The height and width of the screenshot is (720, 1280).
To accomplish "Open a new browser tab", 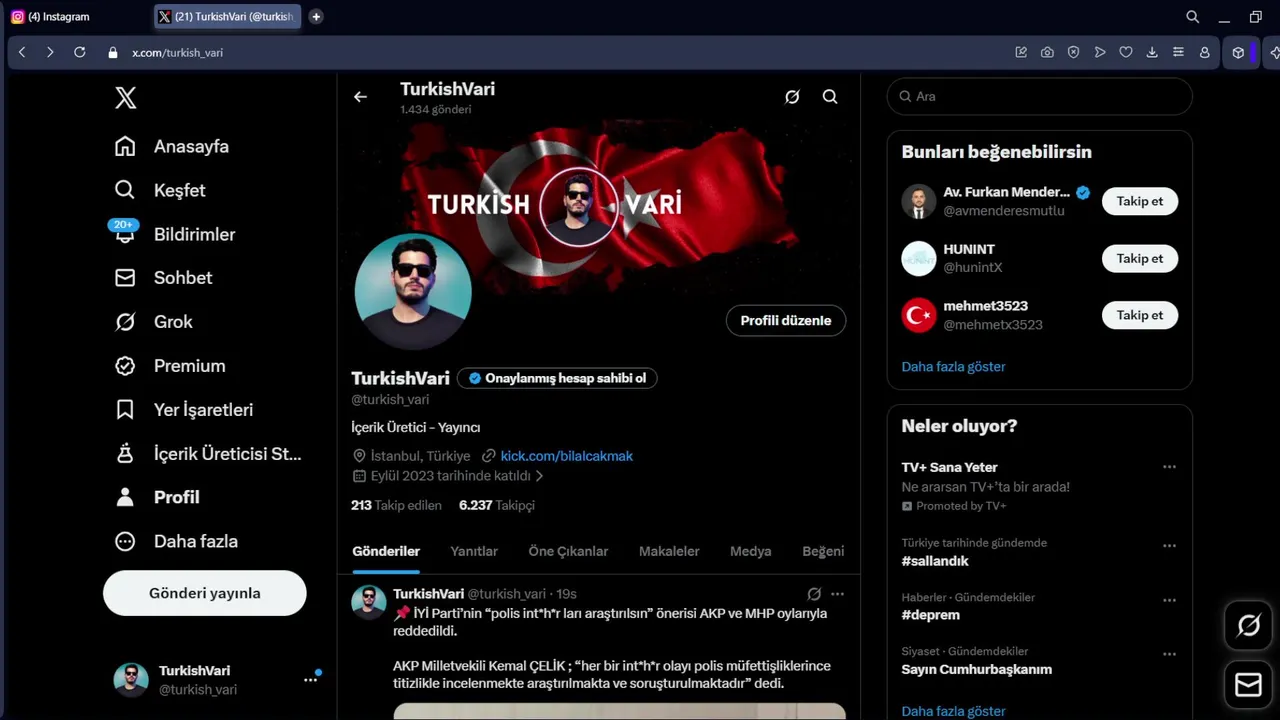I will click(x=316, y=17).
